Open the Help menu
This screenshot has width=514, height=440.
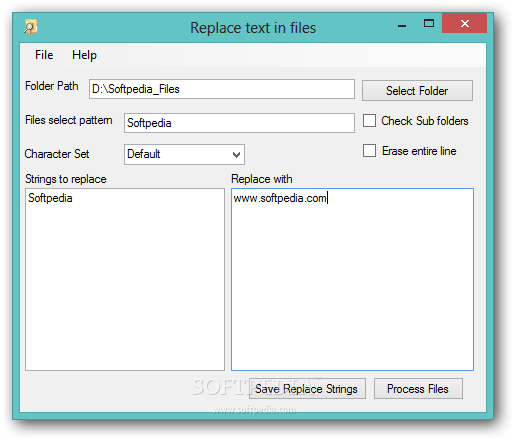(x=84, y=55)
